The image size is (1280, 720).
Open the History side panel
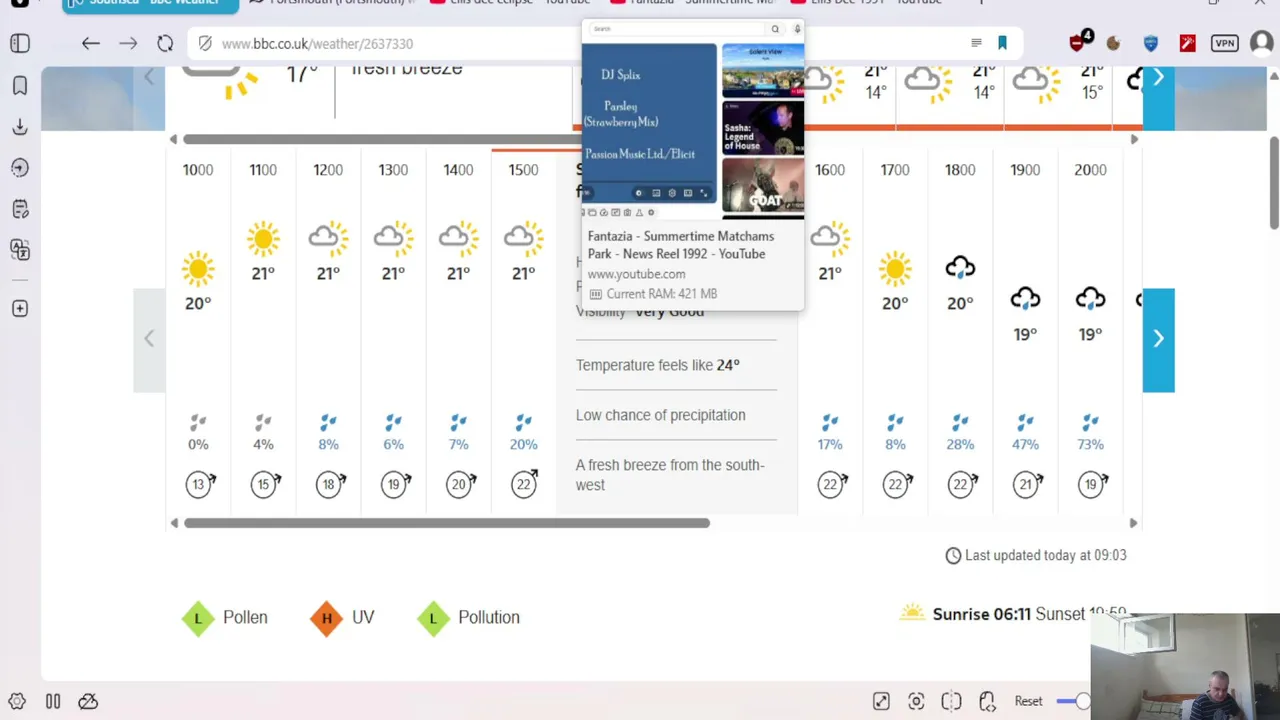coord(20,168)
